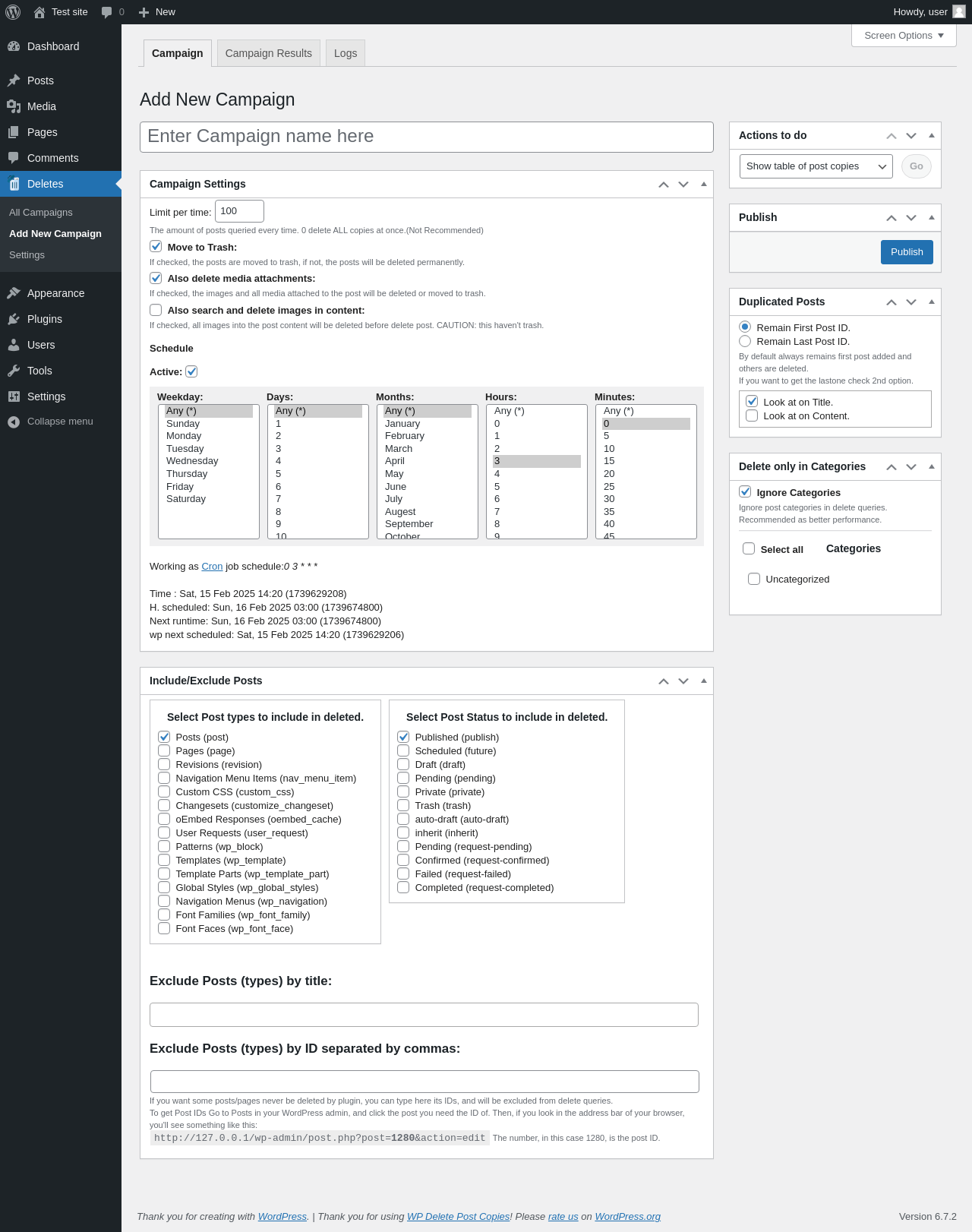This screenshot has width=972, height=1232.
Task: Open Deletes trash menu item
Action: pos(61,184)
